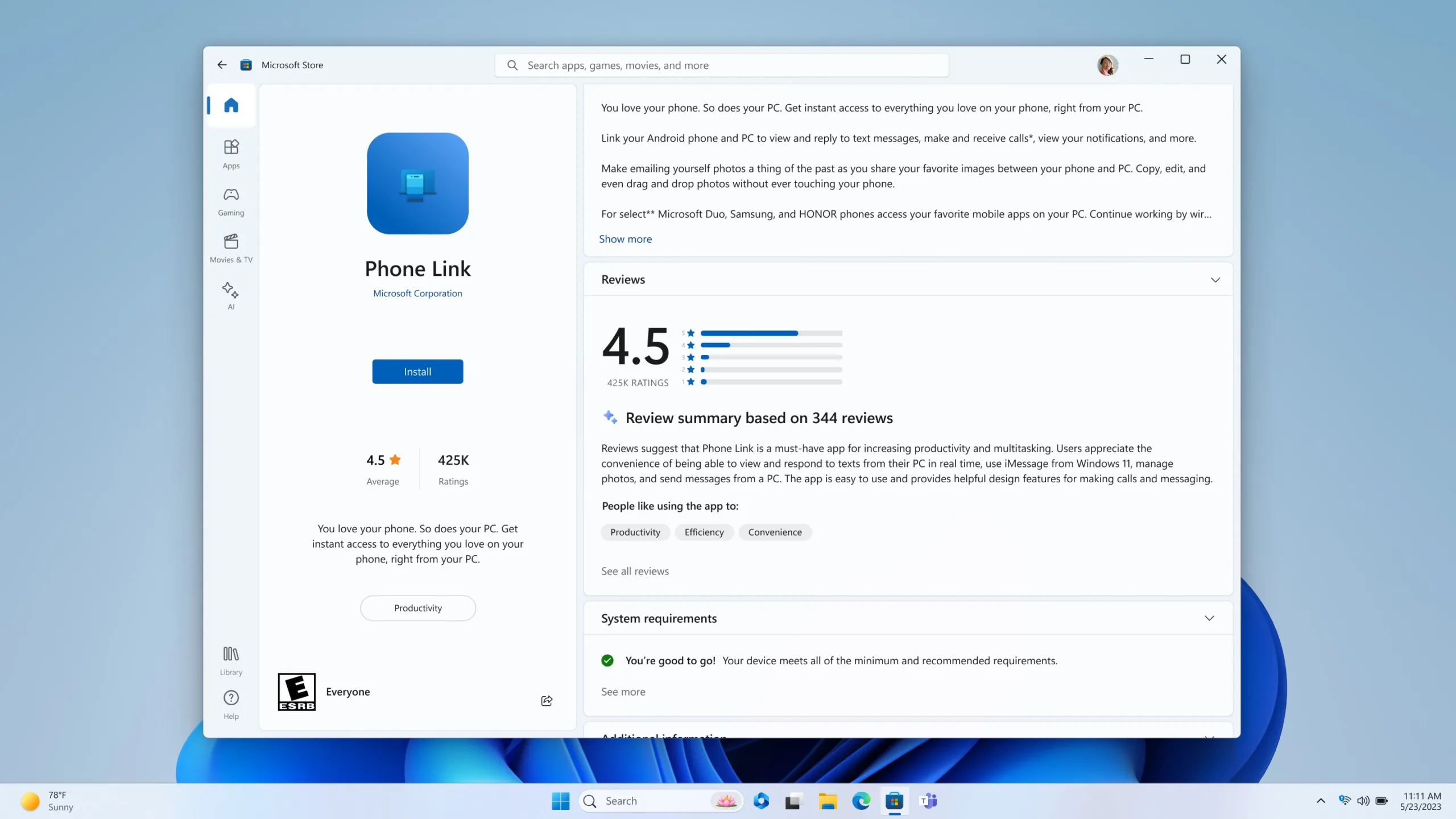The height and width of the screenshot is (819, 1456).
Task: Click the share icon below app details
Action: 547,700
